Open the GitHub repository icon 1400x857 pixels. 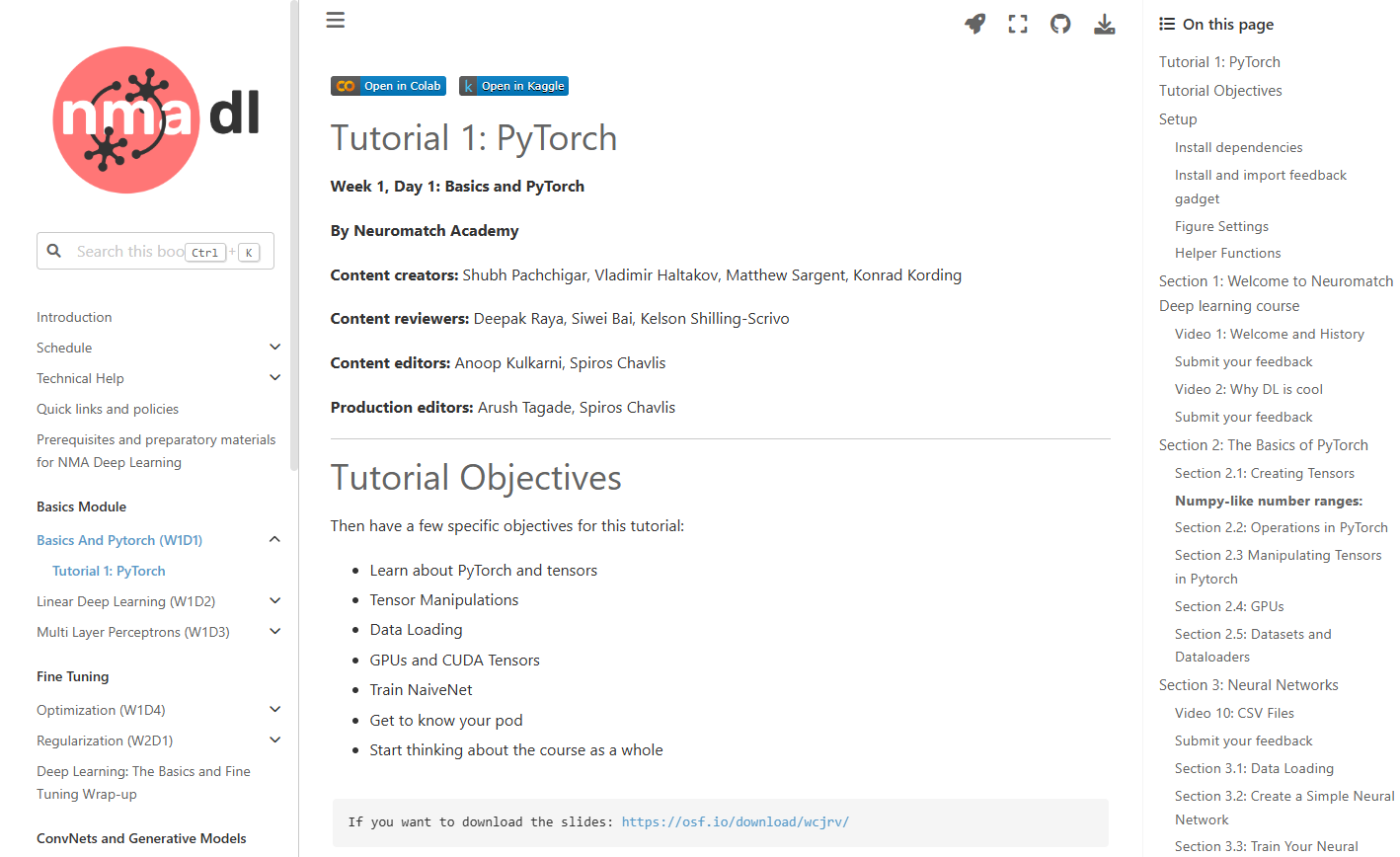coord(1060,24)
